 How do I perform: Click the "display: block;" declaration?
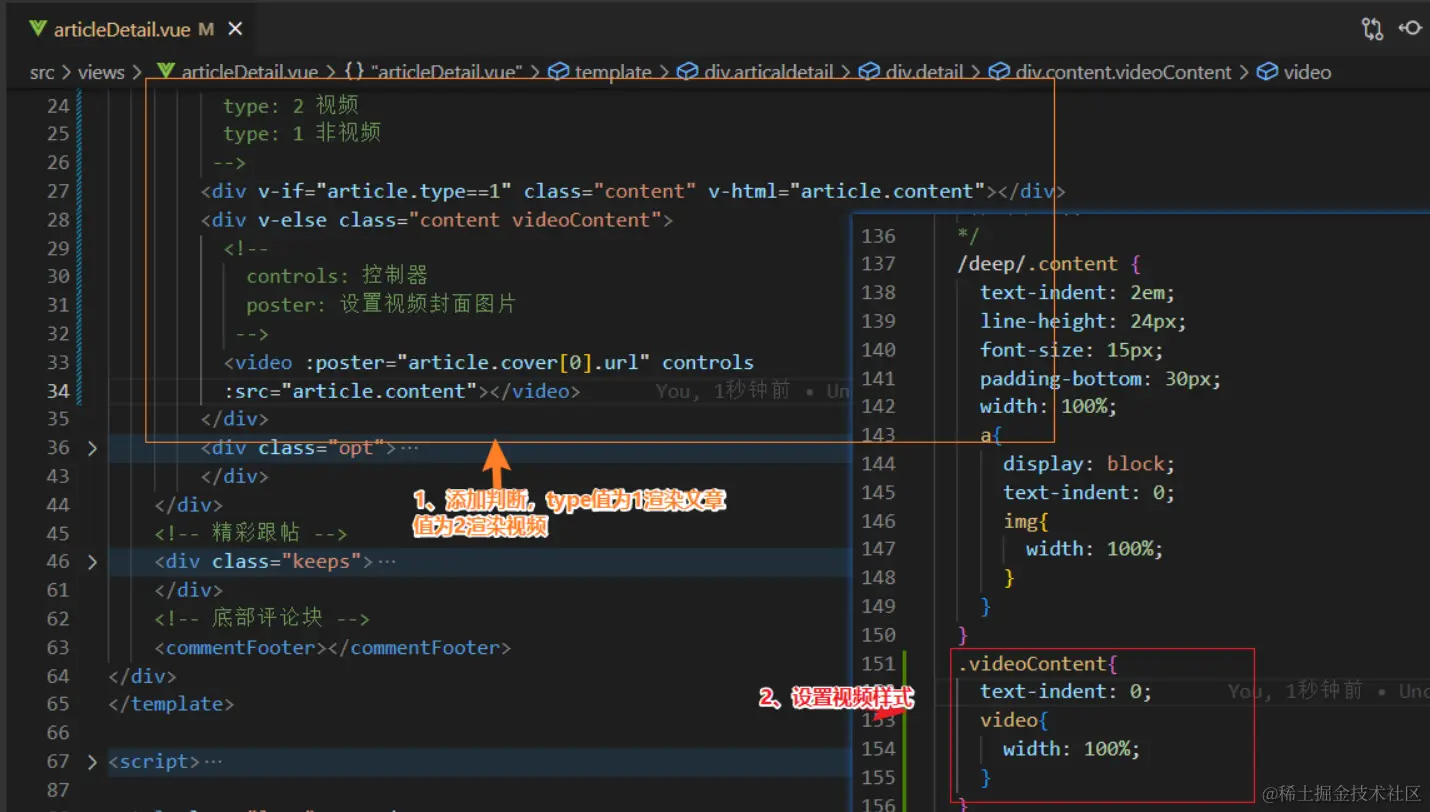coord(1089,464)
